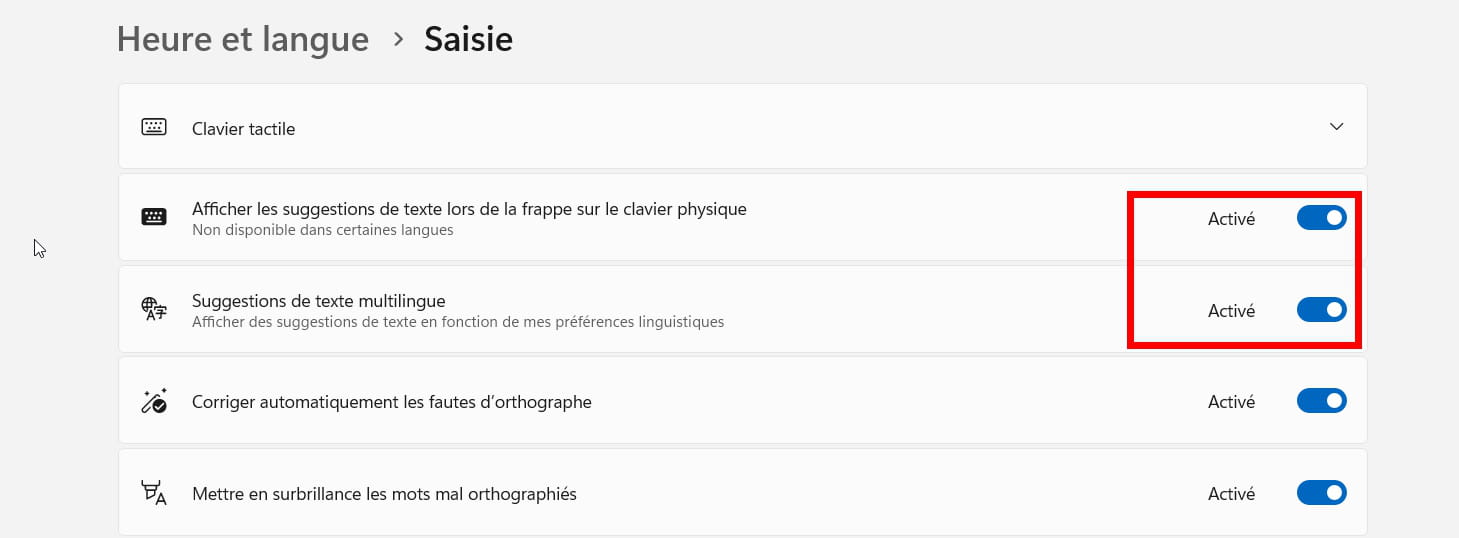Click the physical keyboard text suggestions icon

tap(154, 217)
